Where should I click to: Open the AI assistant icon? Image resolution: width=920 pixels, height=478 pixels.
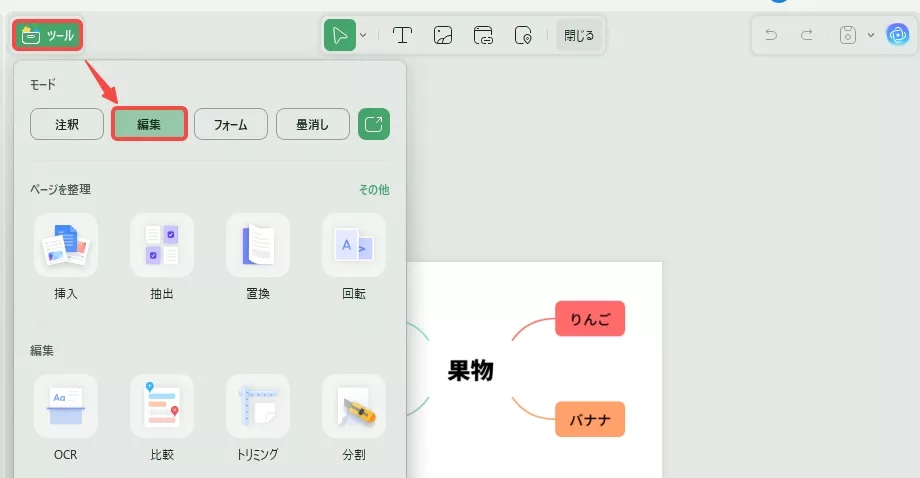click(x=898, y=35)
